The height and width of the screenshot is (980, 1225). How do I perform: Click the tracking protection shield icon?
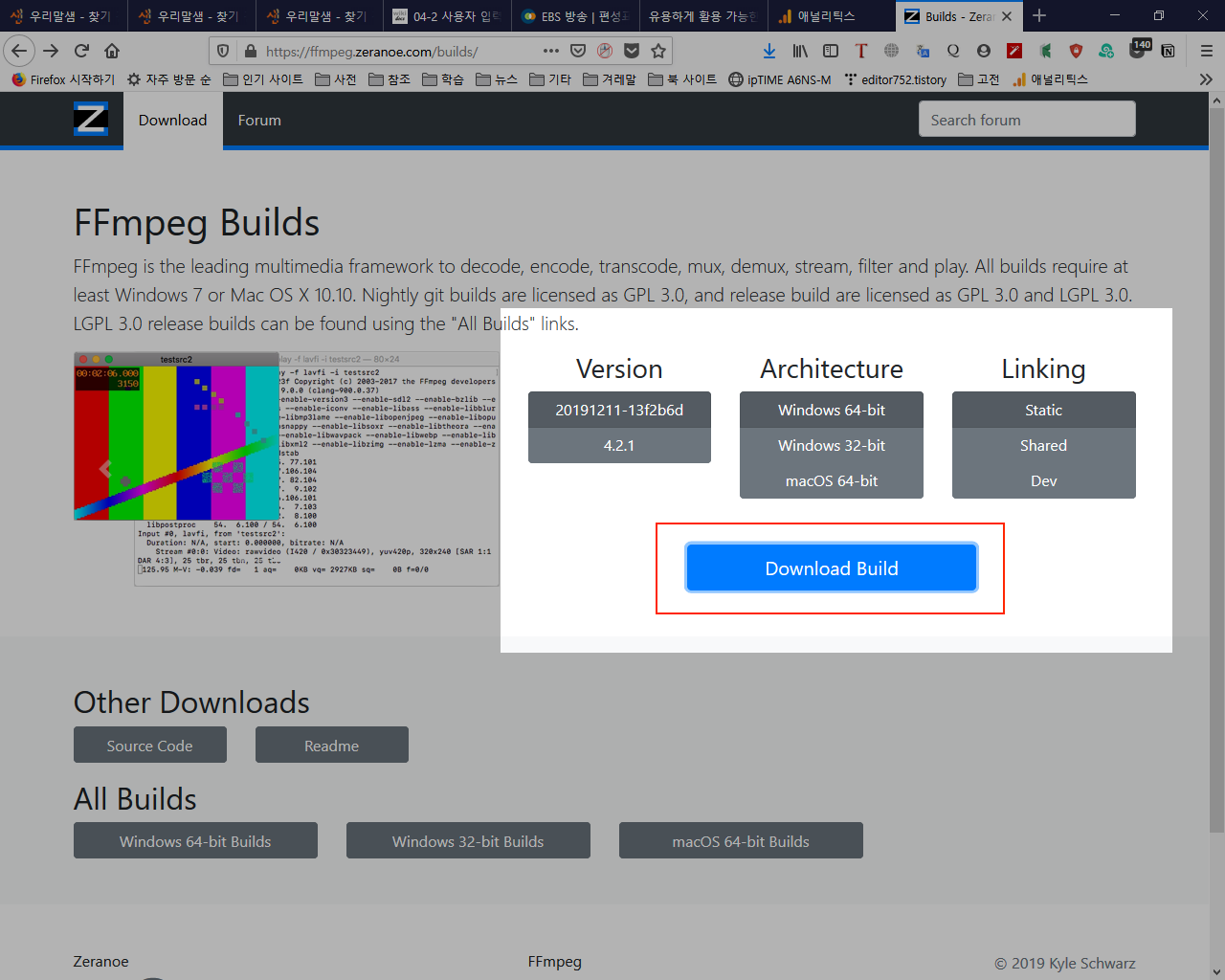[223, 51]
